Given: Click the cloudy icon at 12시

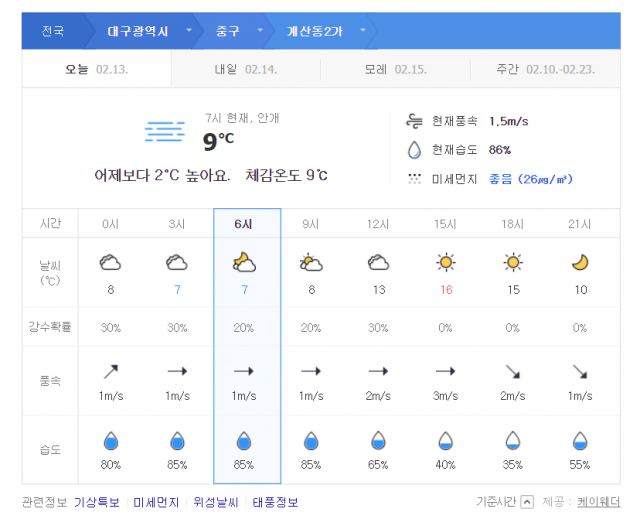Looking at the screenshot, I should click(378, 263).
